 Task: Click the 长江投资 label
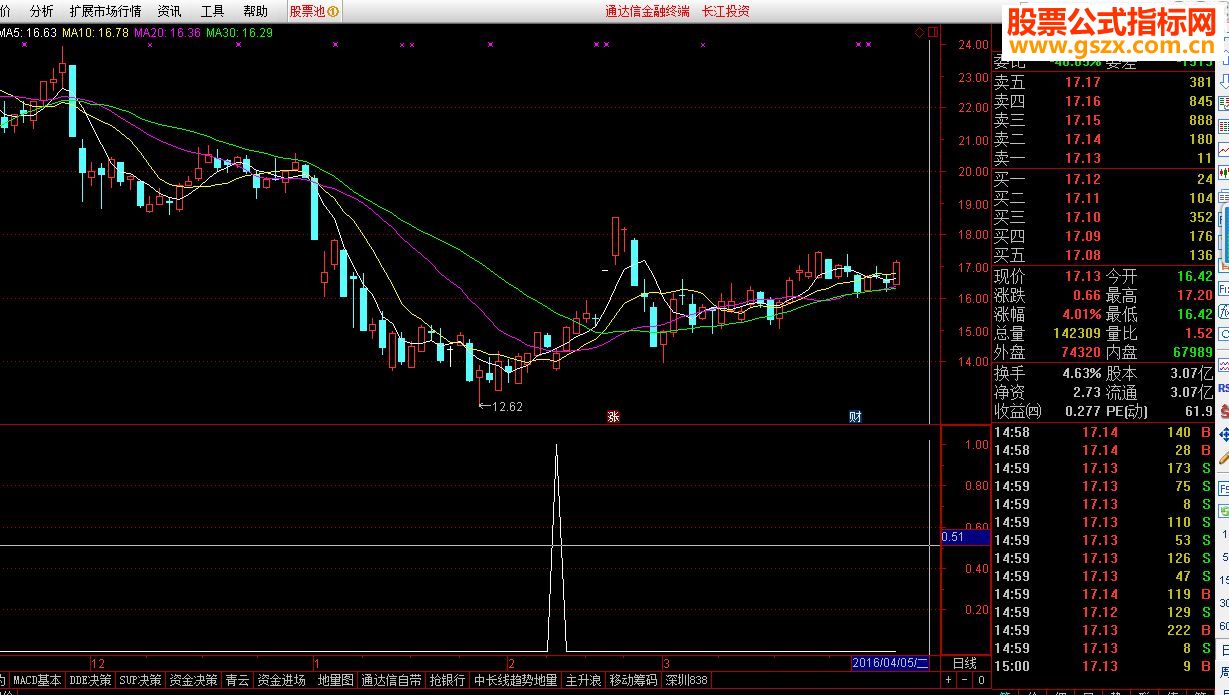(725, 11)
